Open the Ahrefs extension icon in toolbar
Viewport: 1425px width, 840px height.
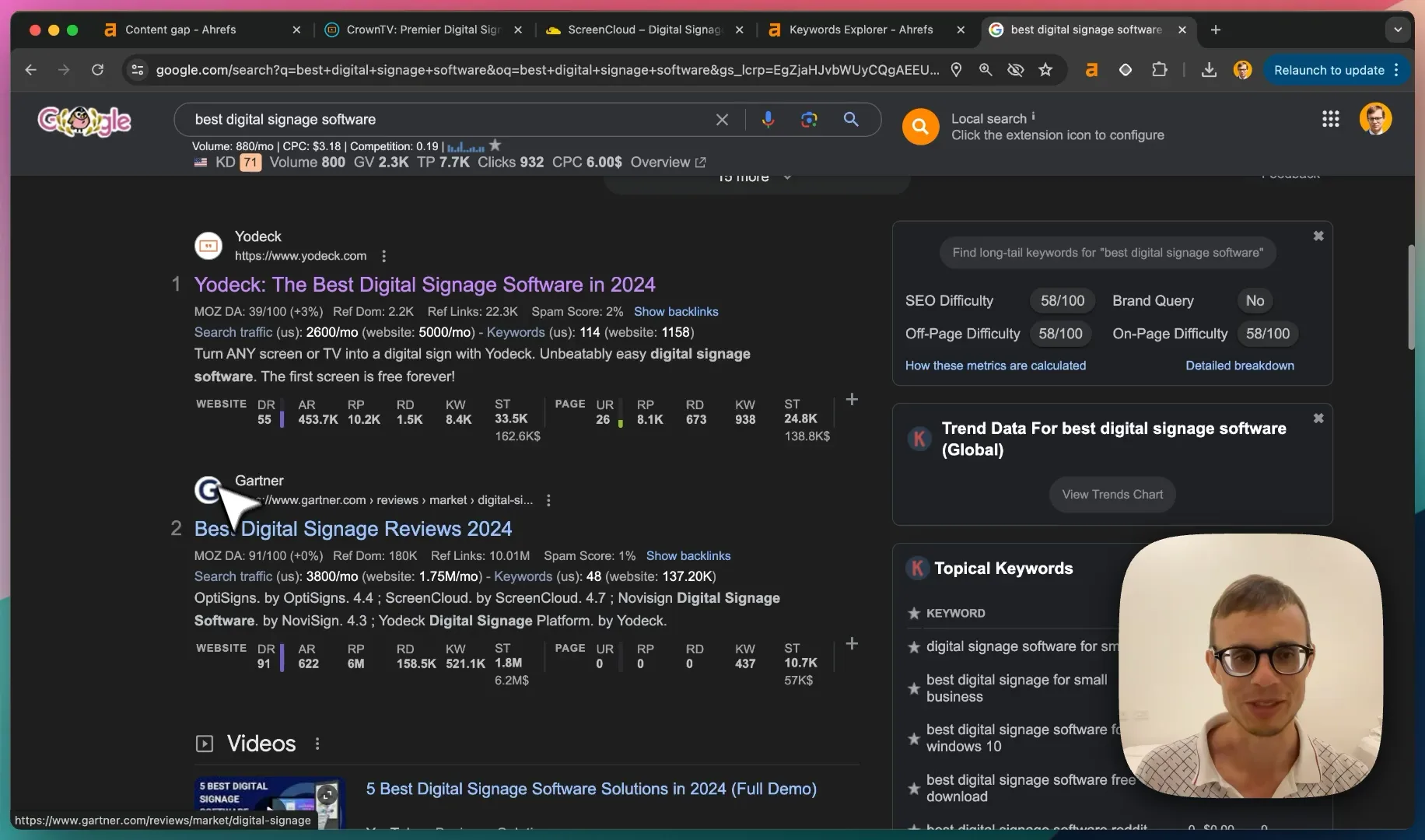[1091, 70]
